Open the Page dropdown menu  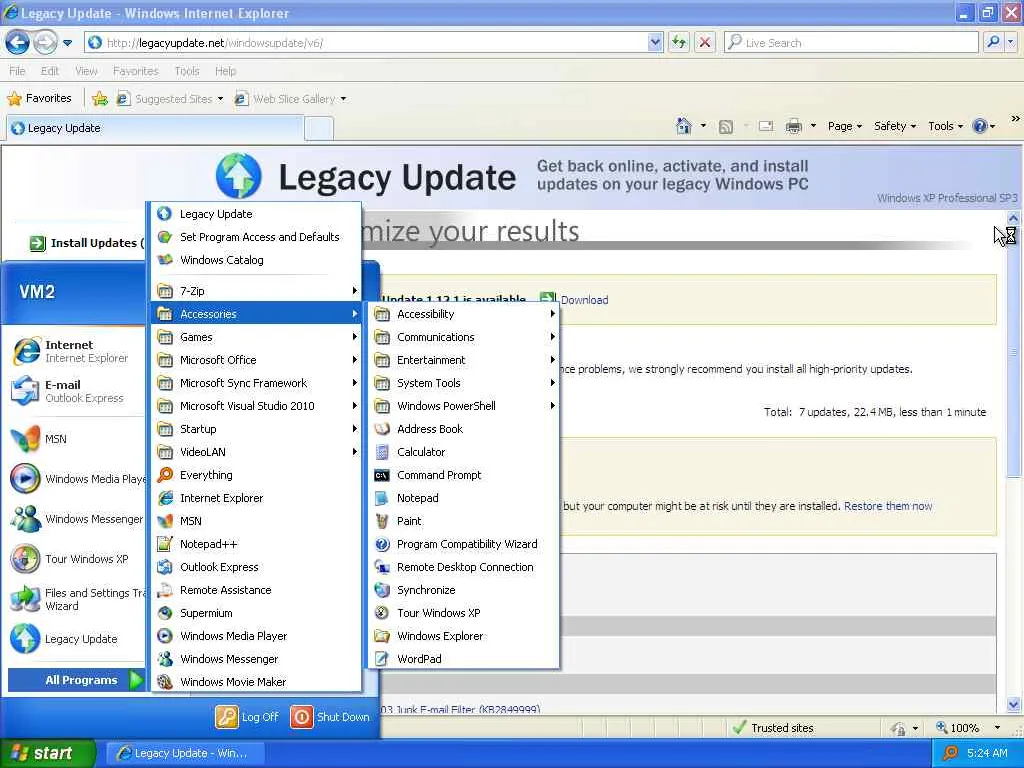point(844,126)
